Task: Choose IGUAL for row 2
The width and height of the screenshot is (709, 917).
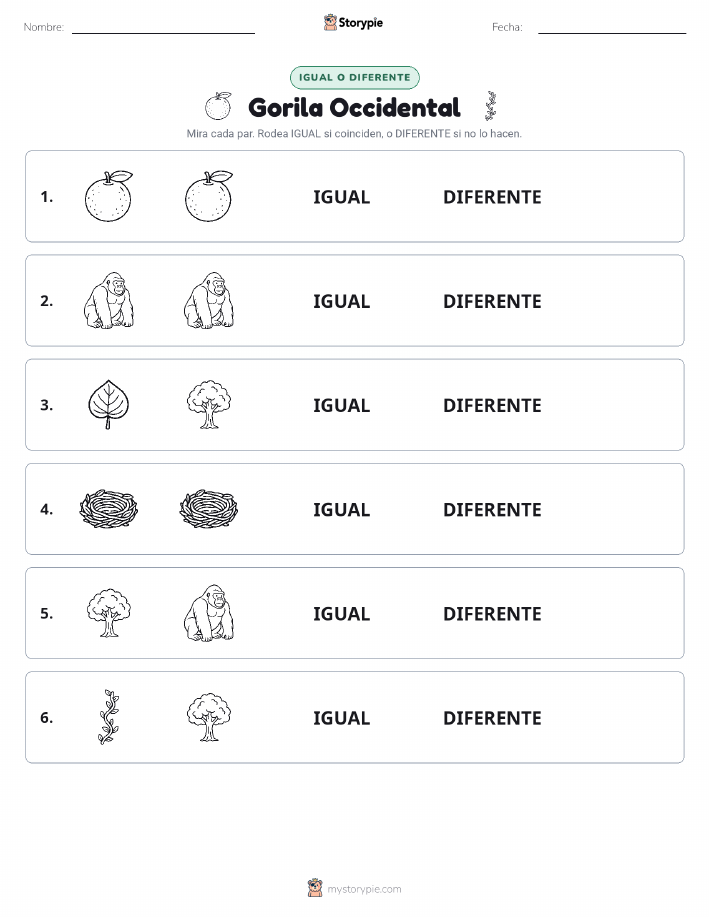Action: coord(342,301)
